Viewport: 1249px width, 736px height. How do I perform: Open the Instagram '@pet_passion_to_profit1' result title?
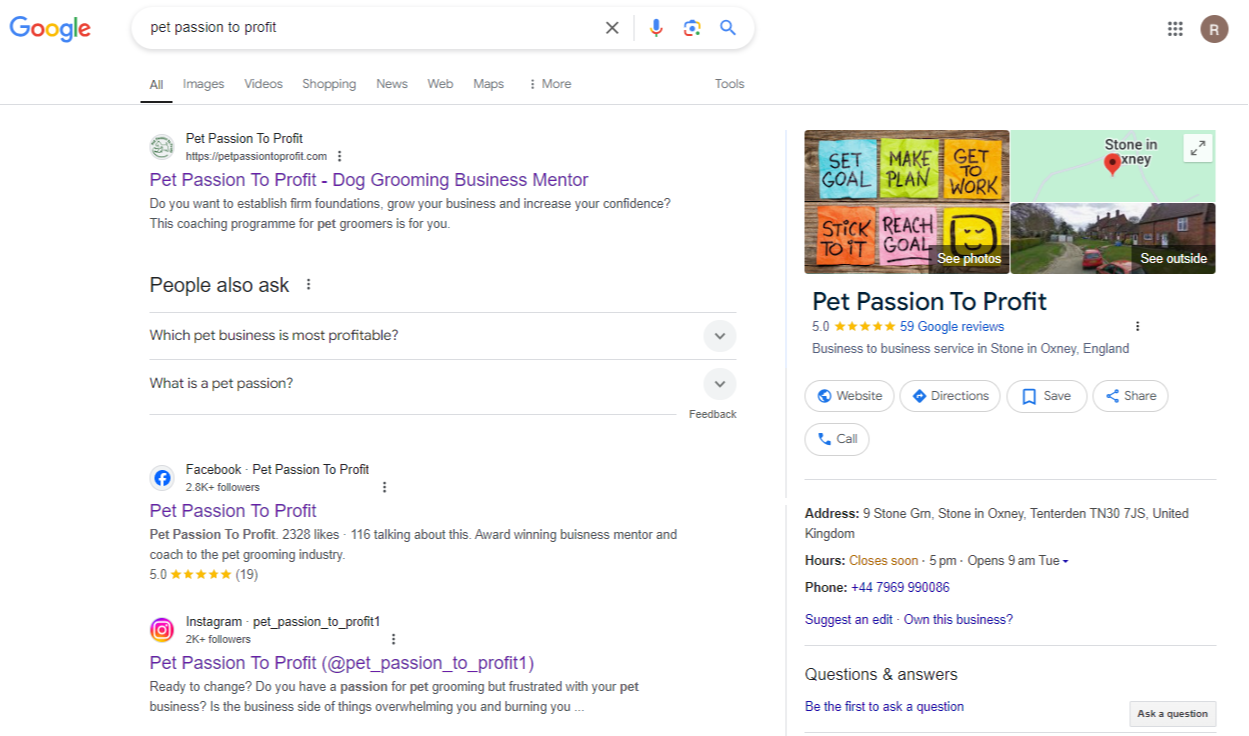pyautogui.click(x=342, y=663)
